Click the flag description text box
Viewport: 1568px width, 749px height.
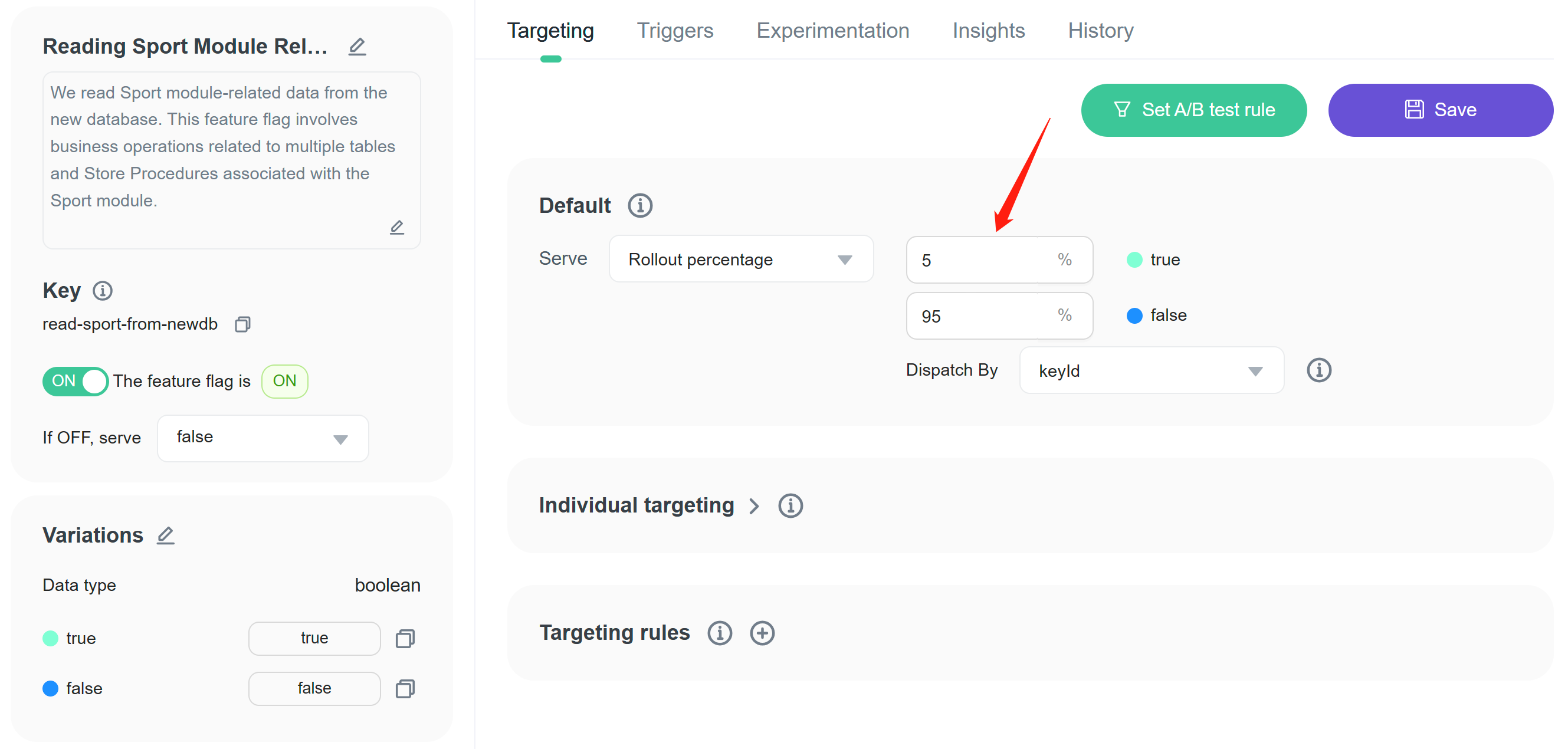click(232, 160)
